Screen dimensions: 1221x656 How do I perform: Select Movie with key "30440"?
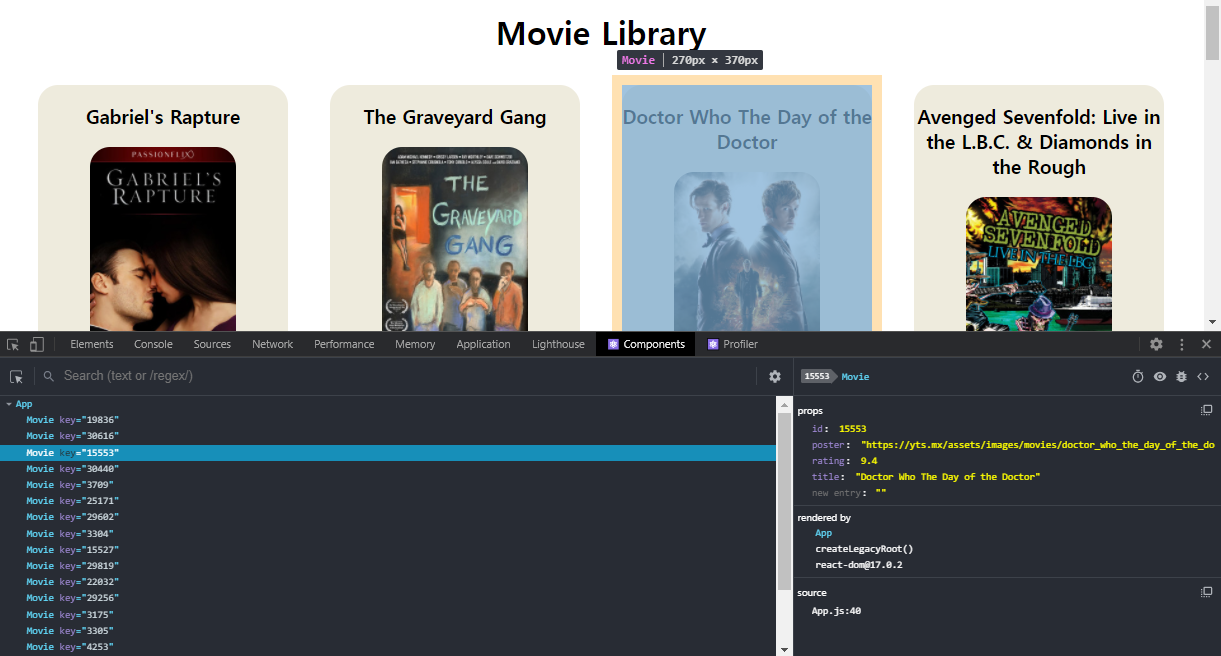(388, 469)
